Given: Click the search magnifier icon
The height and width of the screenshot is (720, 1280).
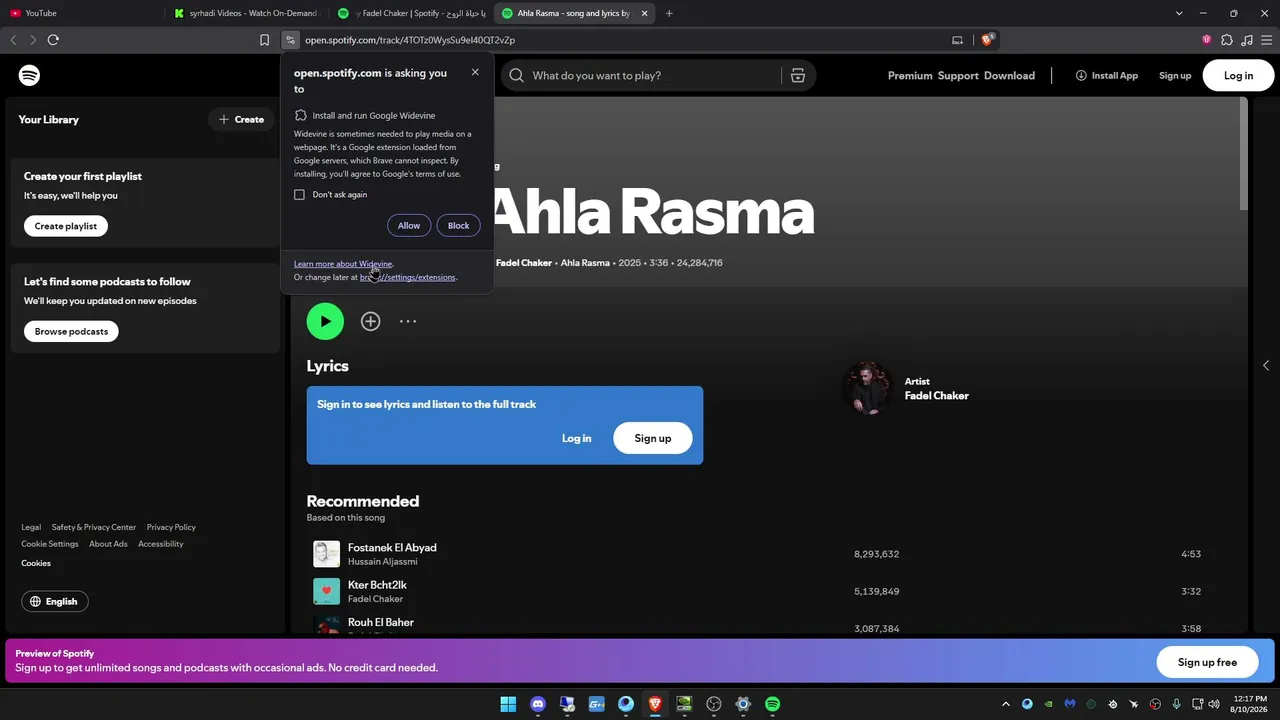Looking at the screenshot, I should click(x=516, y=76).
